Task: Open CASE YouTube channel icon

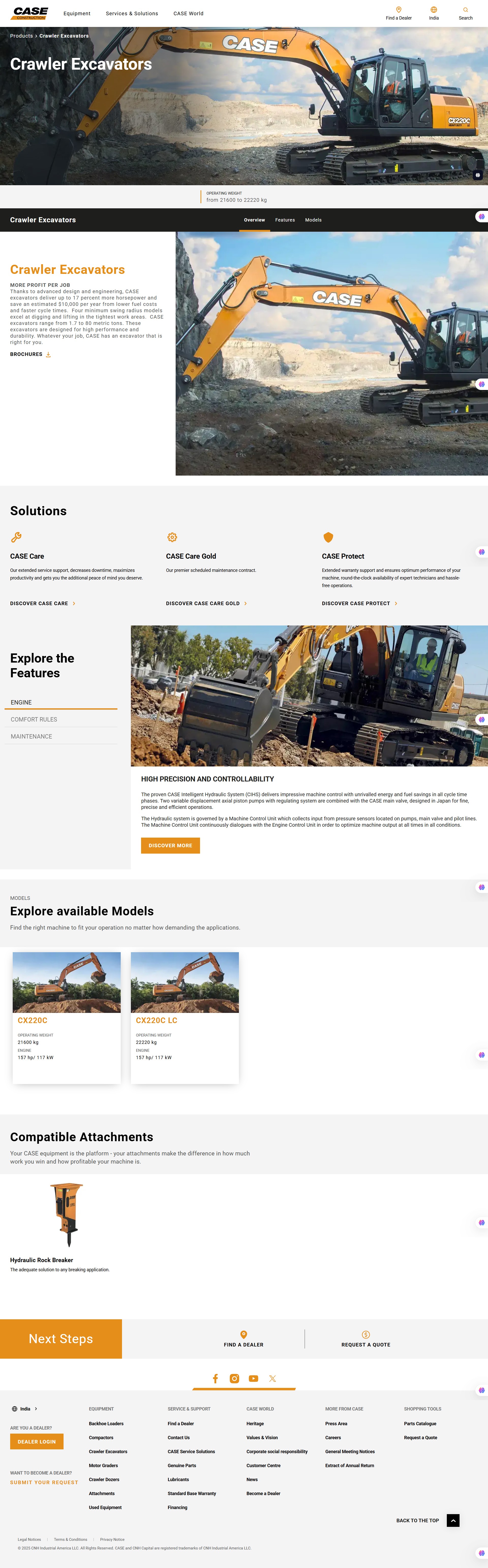Action: (x=253, y=1379)
